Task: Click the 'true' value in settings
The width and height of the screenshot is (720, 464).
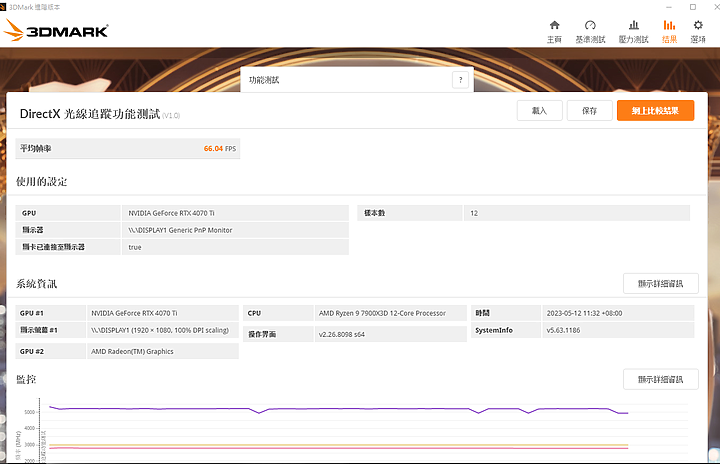Action: (x=235, y=247)
